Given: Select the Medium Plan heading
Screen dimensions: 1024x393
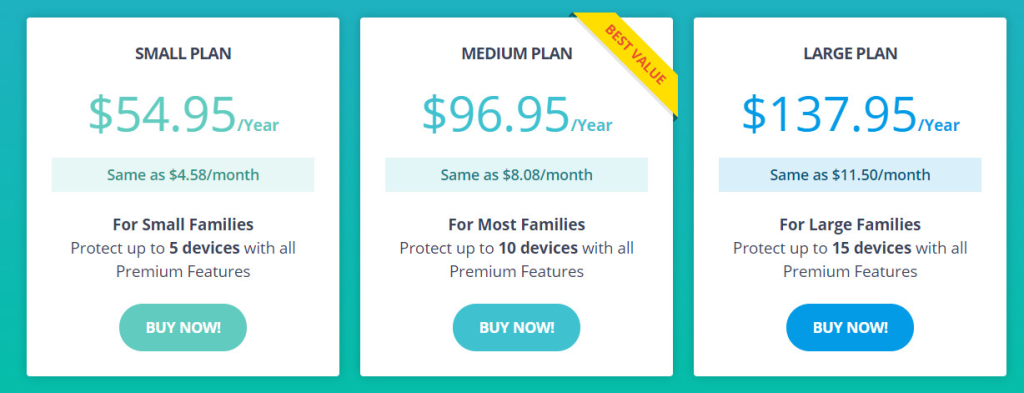Looking at the screenshot, I should click(x=517, y=54).
